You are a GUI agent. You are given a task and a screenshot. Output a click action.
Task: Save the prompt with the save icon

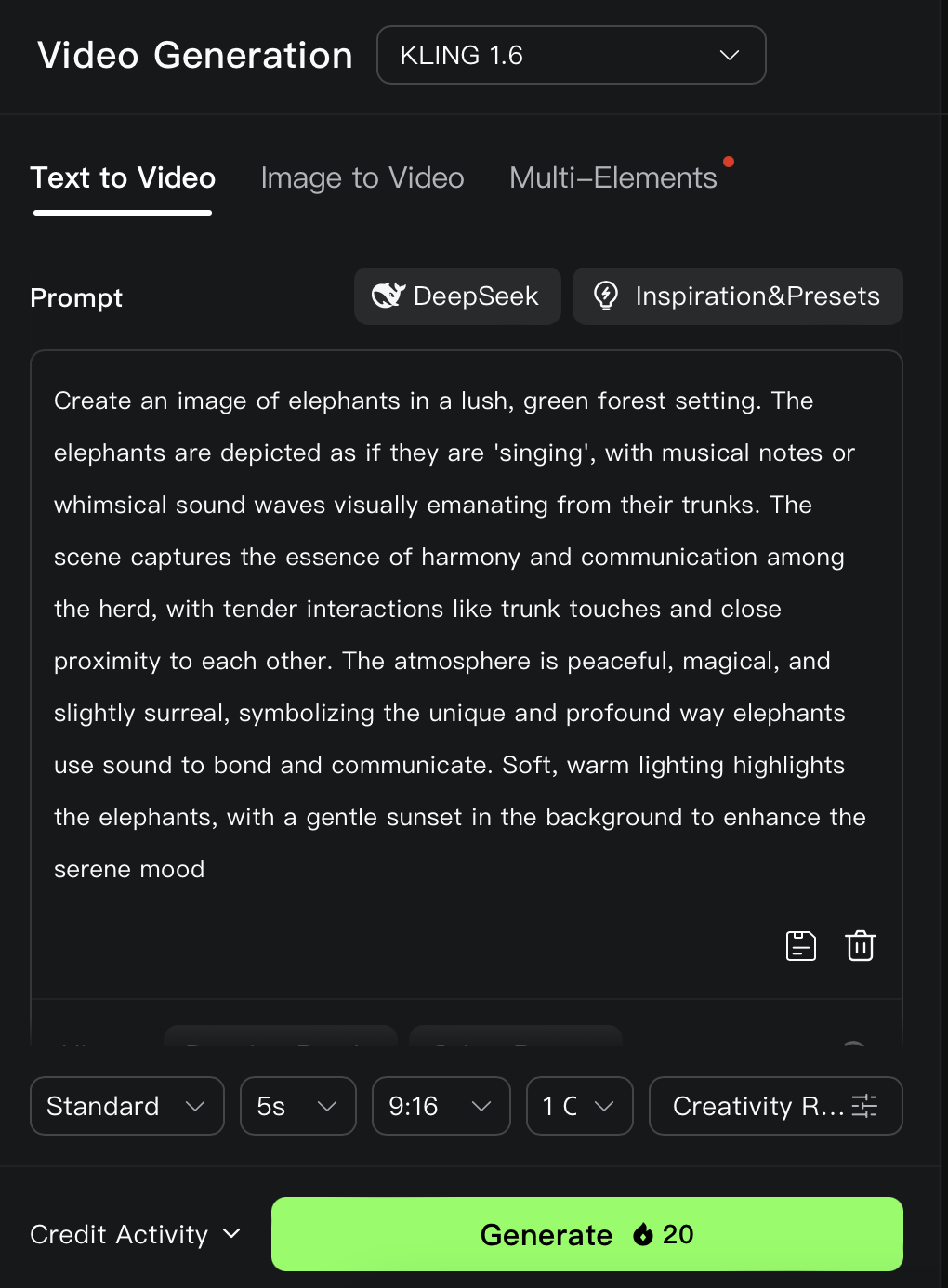[x=801, y=945]
